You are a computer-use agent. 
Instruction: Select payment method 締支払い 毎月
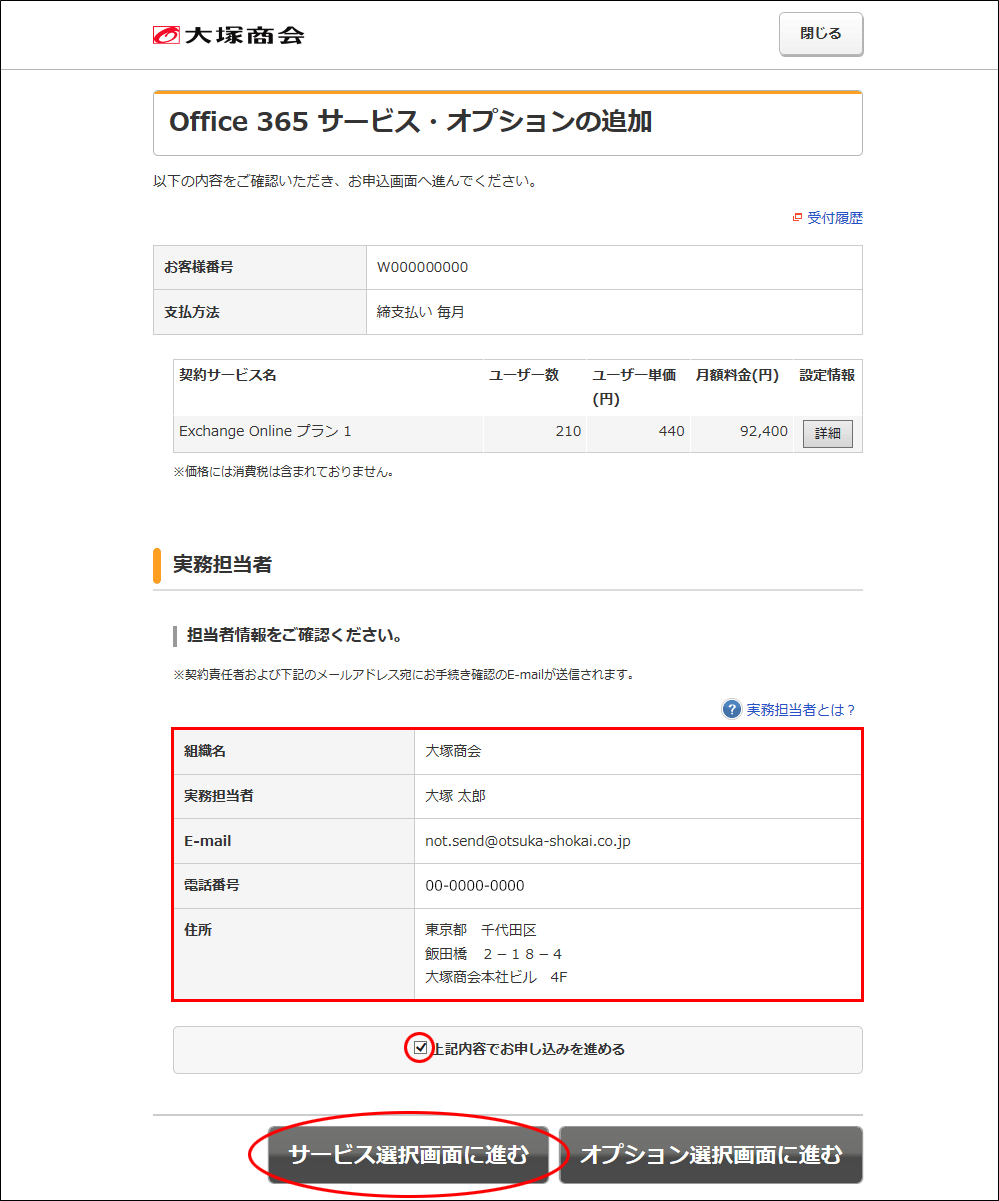420,312
